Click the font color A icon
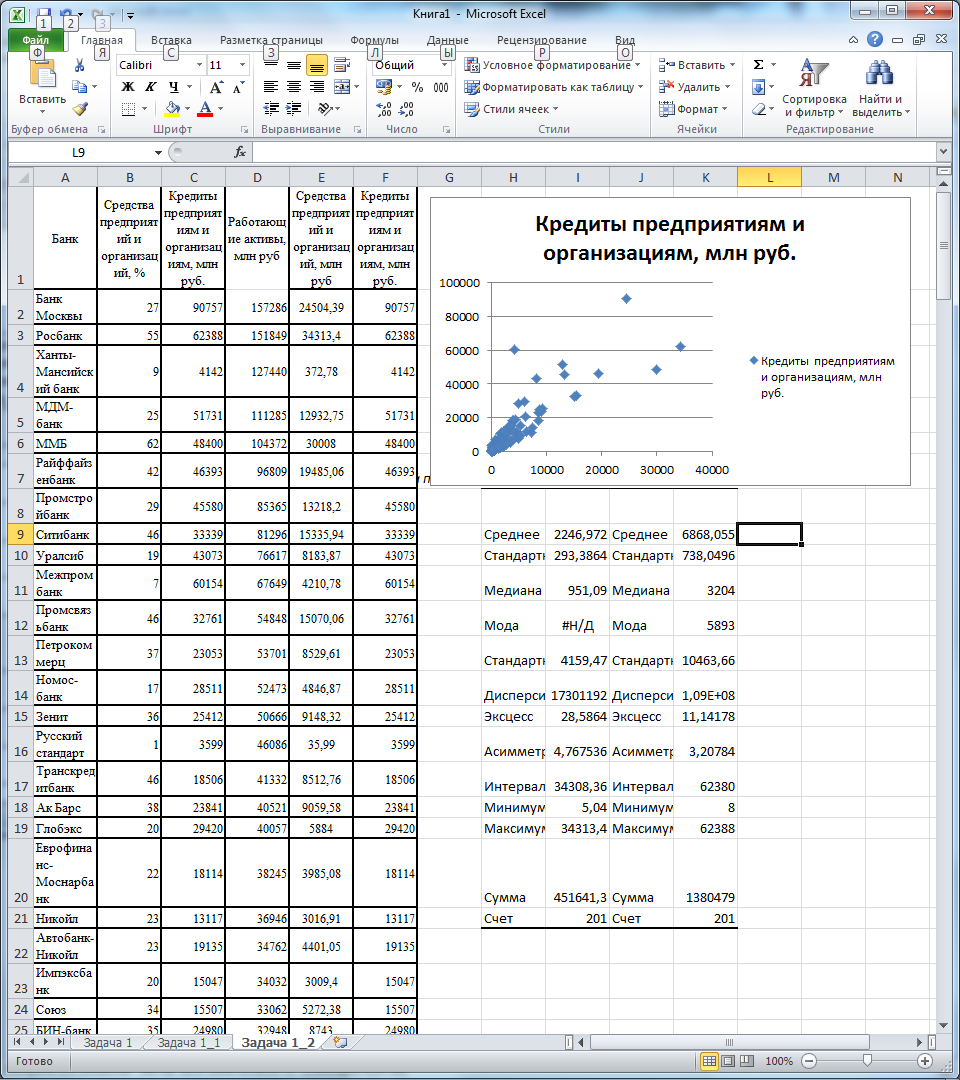The height and width of the screenshot is (1080, 960). click(x=205, y=109)
